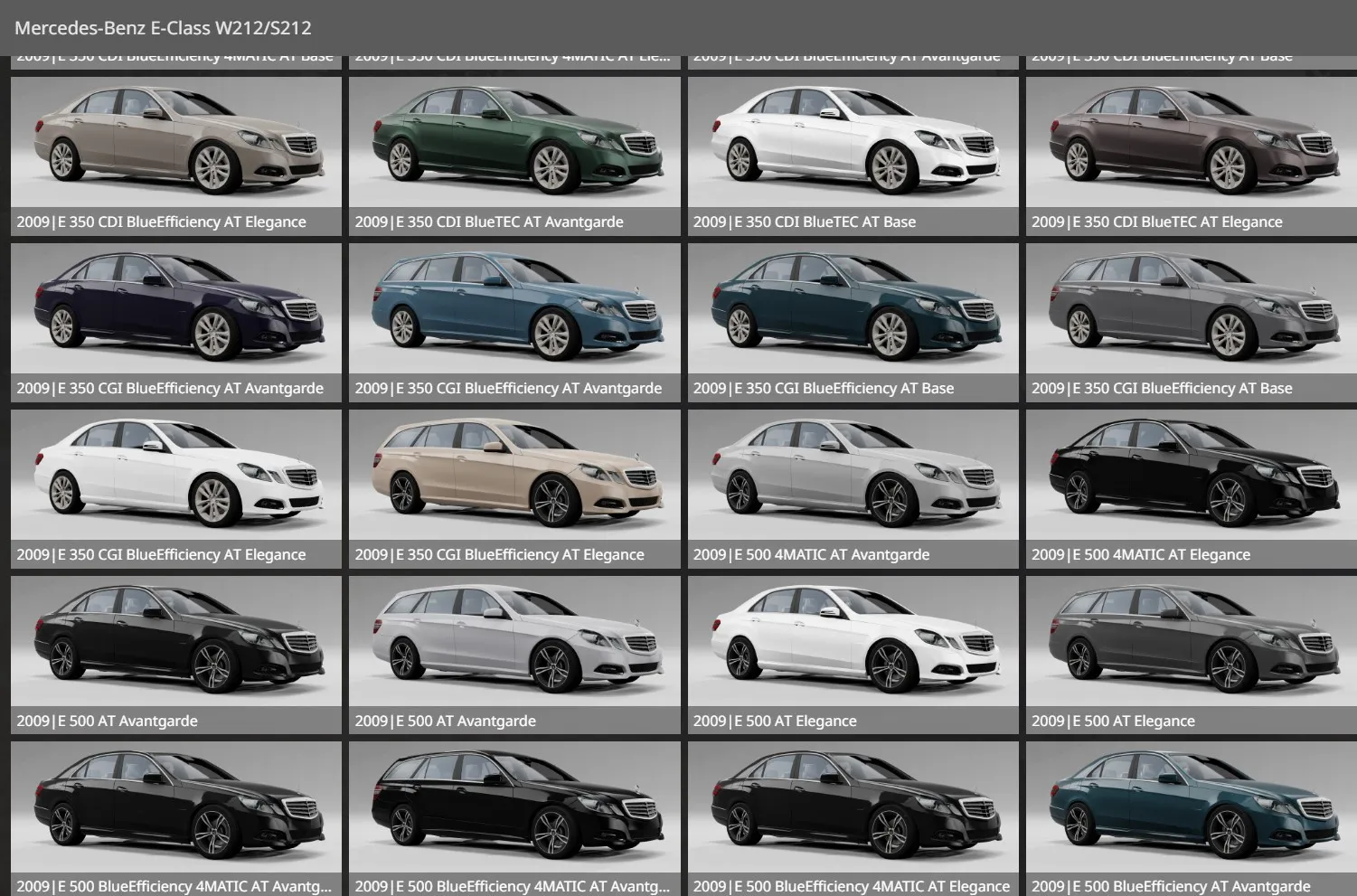Pick white E 500 AT Elegance sedan
This screenshot has height=896, width=1357.
[x=853, y=655]
